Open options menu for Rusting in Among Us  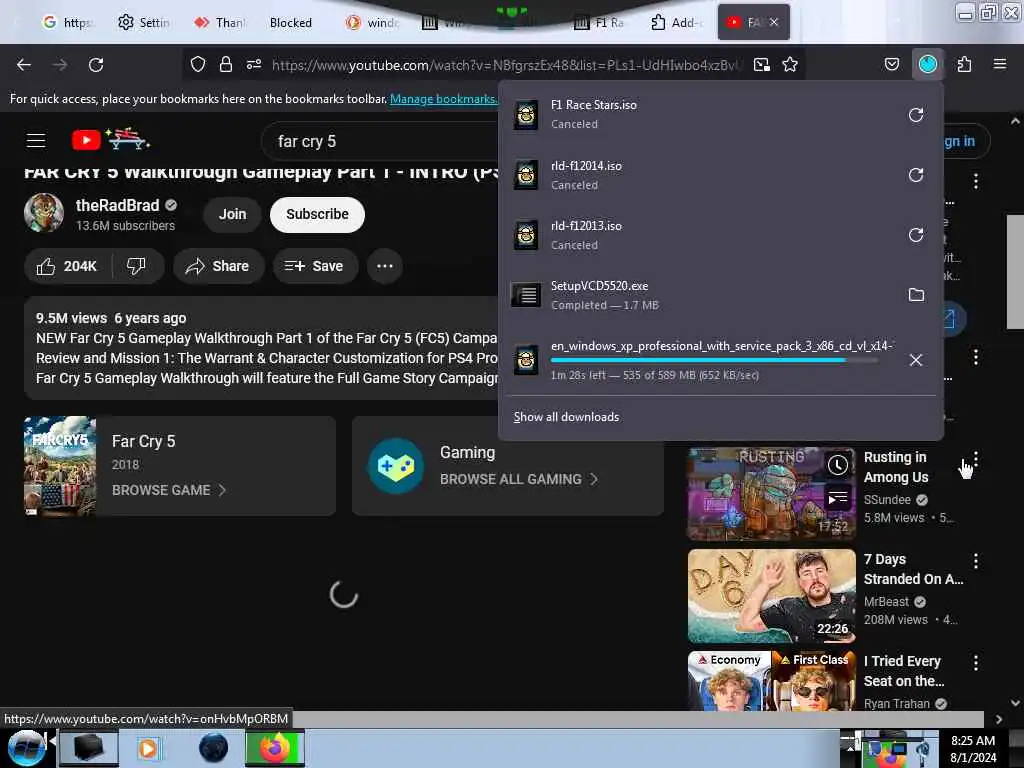[975, 458]
